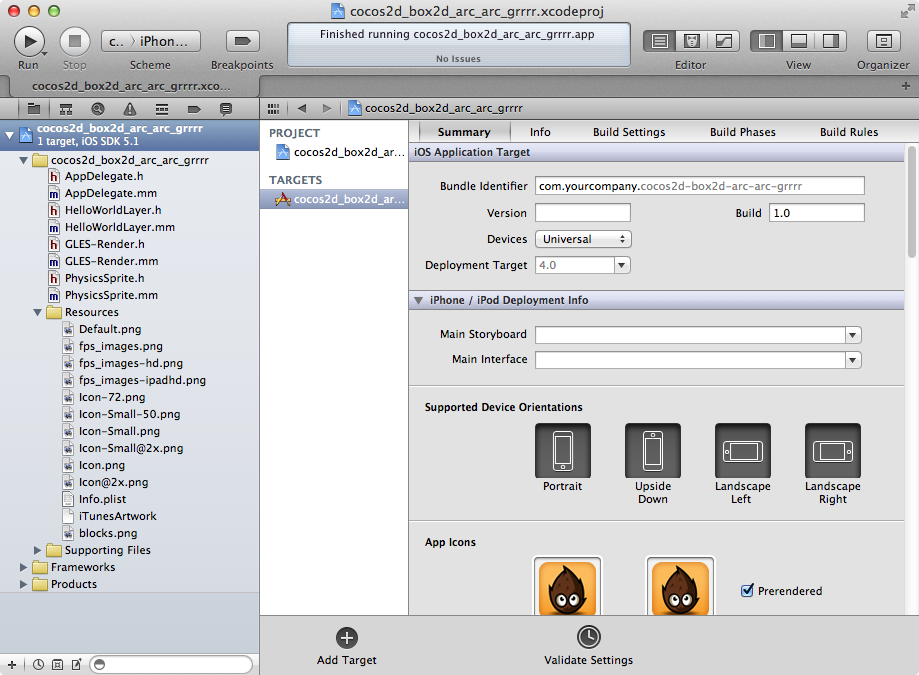This screenshot has width=919, height=675.
Task: Select the Standard editor icon
Action: (x=660, y=41)
